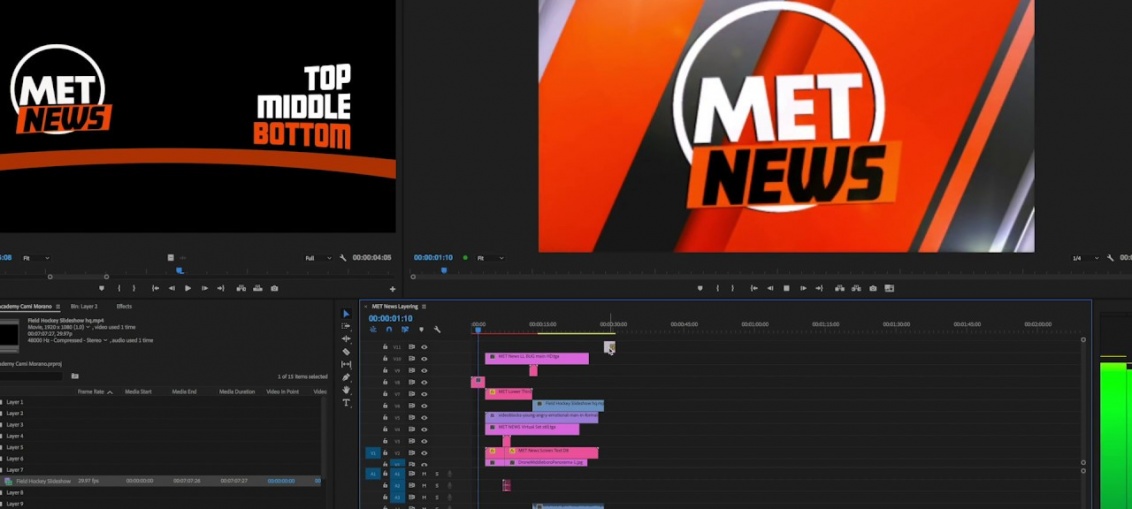1132x509 pixels.
Task: Hide track V5 with eye icon
Action: [424, 418]
